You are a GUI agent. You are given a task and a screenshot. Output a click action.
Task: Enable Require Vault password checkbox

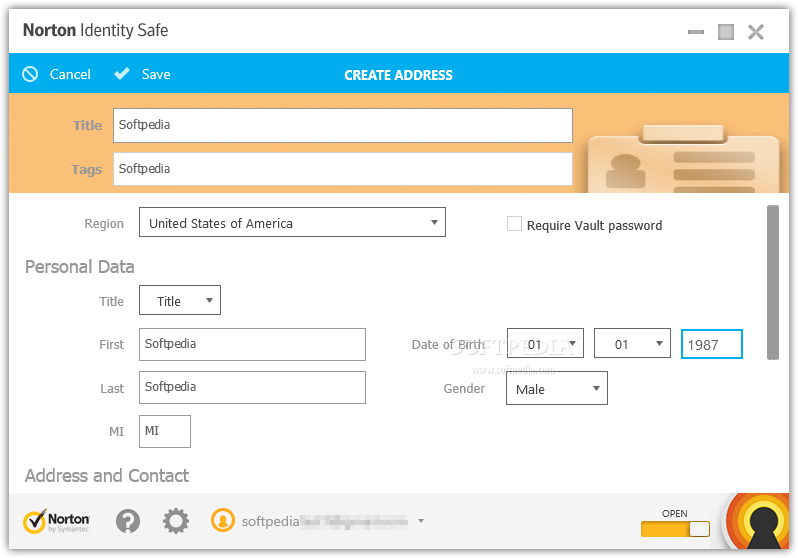(514, 224)
